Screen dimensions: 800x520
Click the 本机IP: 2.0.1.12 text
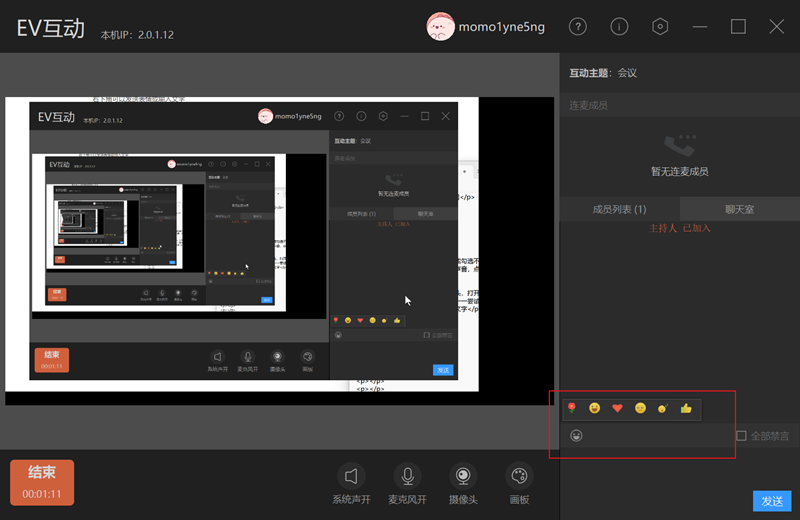pyautogui.click(x=137, y=35)
